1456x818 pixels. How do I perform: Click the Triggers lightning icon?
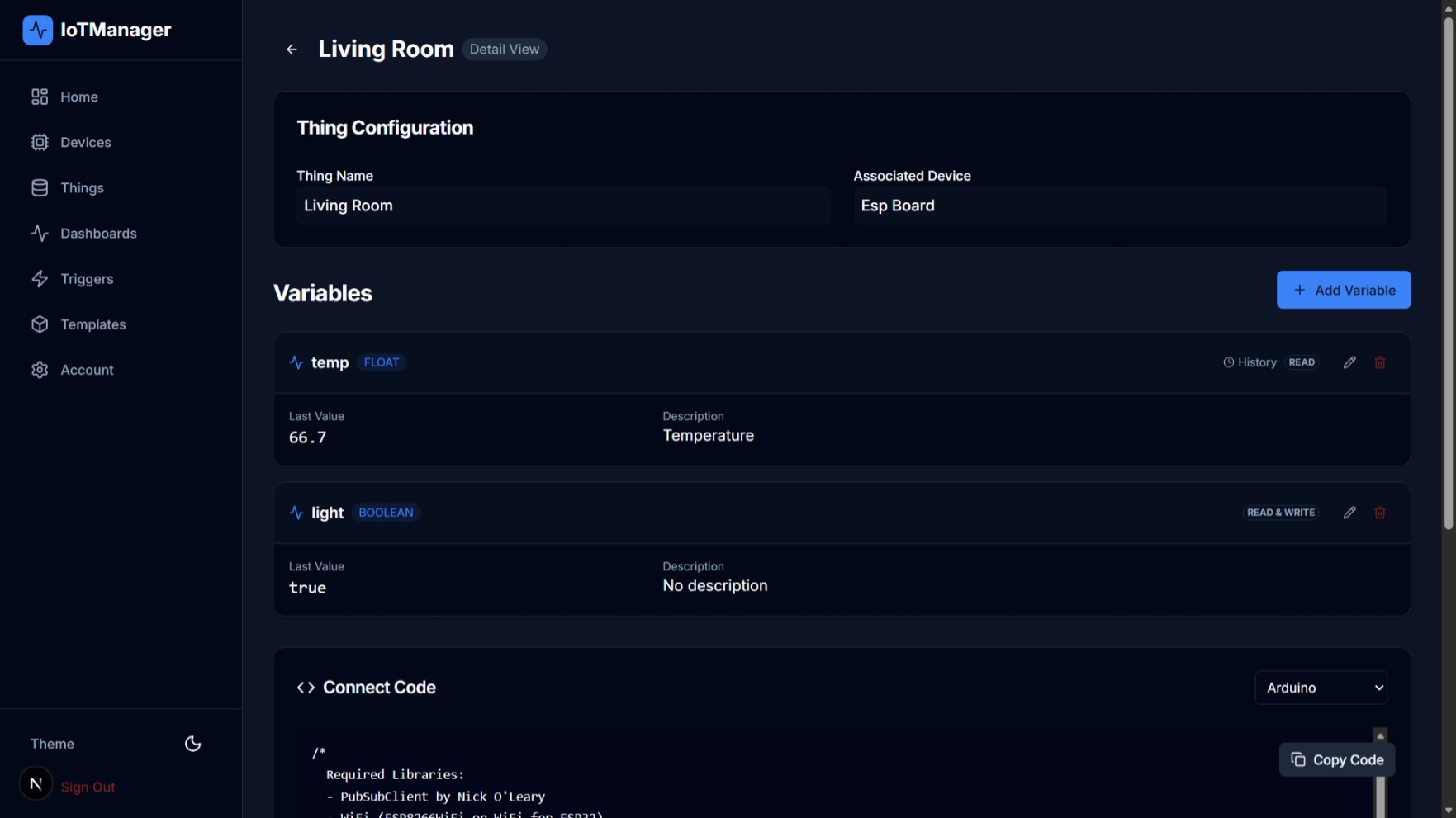tap(40, 279)
